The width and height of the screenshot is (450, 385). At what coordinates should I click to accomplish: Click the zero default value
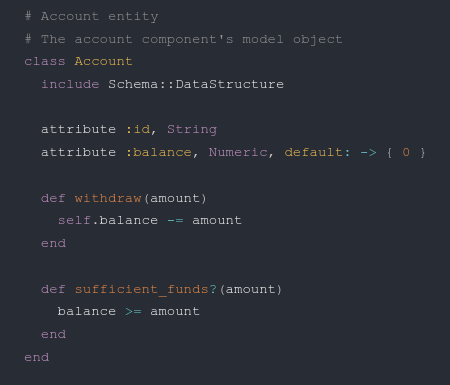click(x=406, y=152)
